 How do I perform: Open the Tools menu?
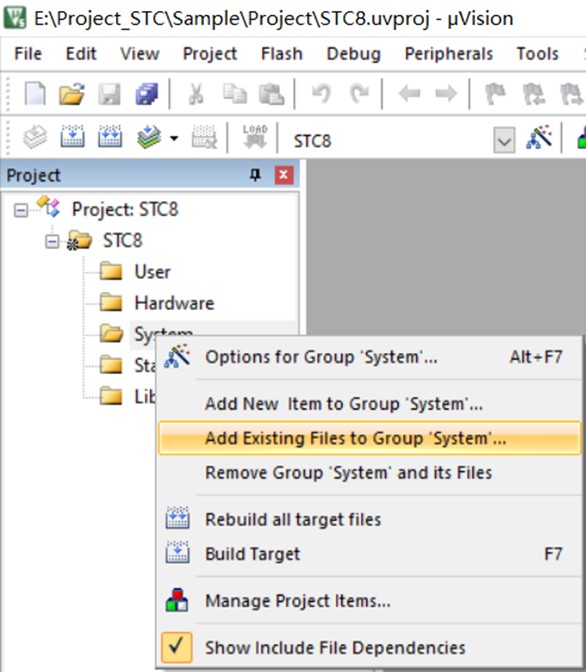[538, 54]
